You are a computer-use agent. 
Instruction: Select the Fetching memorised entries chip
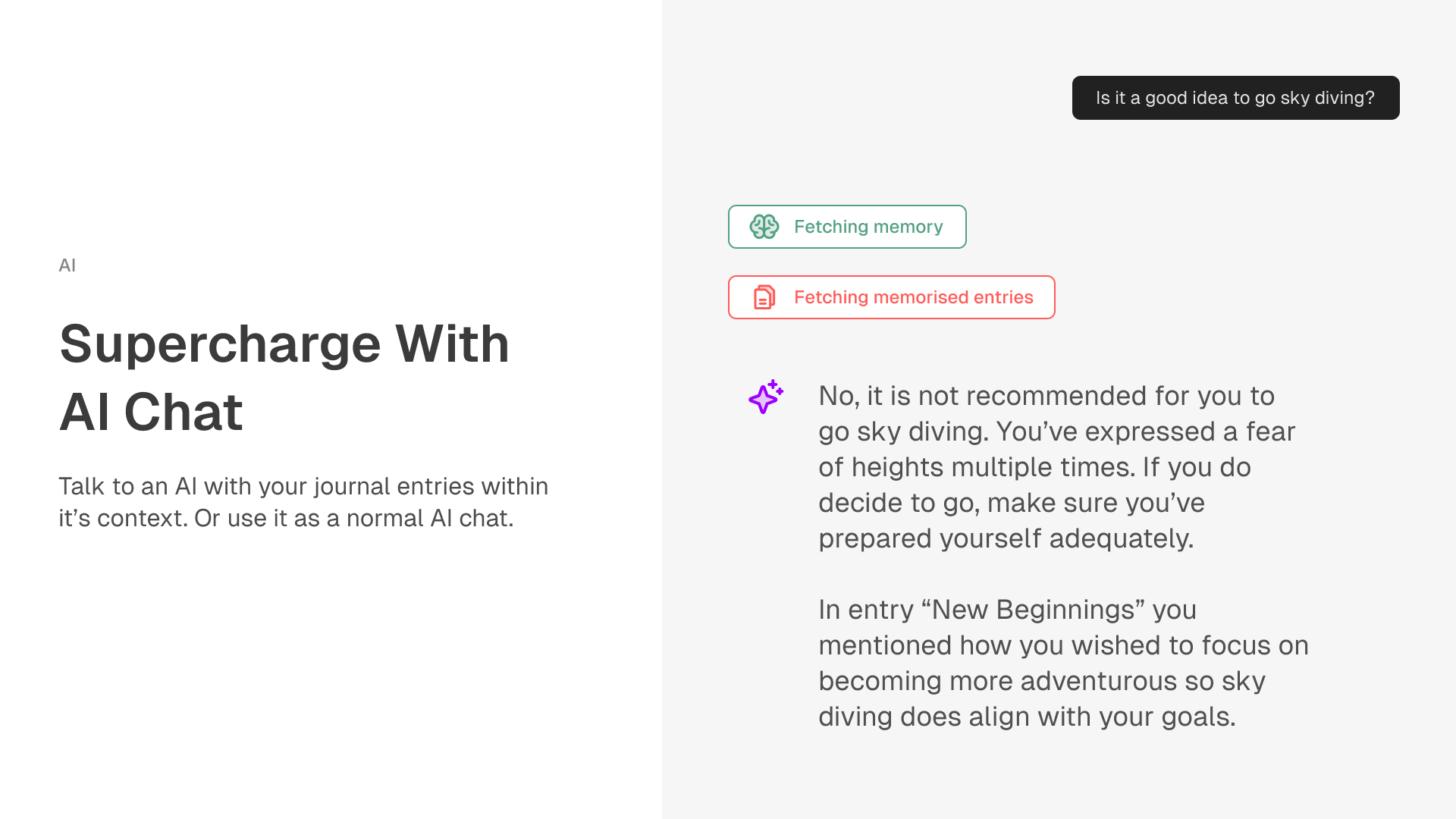[891, 297]
